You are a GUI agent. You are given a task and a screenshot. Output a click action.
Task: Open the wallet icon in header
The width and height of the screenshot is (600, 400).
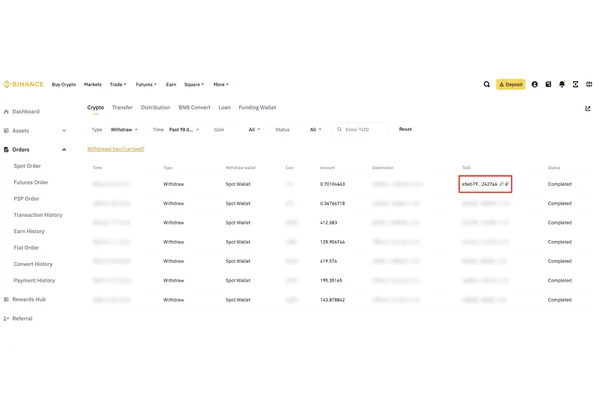click(x=548, y=84)
